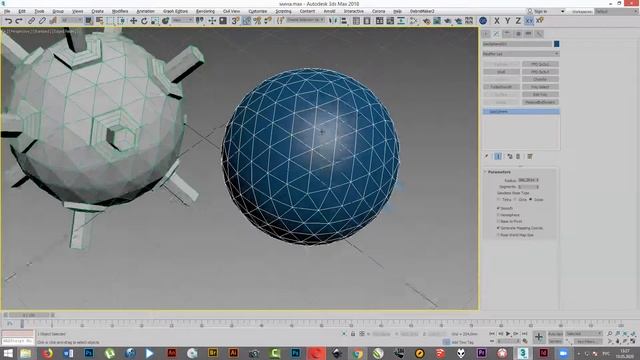Click the TurboSmooth modifier button
The image size is (640, 360).
pos(501,87)
